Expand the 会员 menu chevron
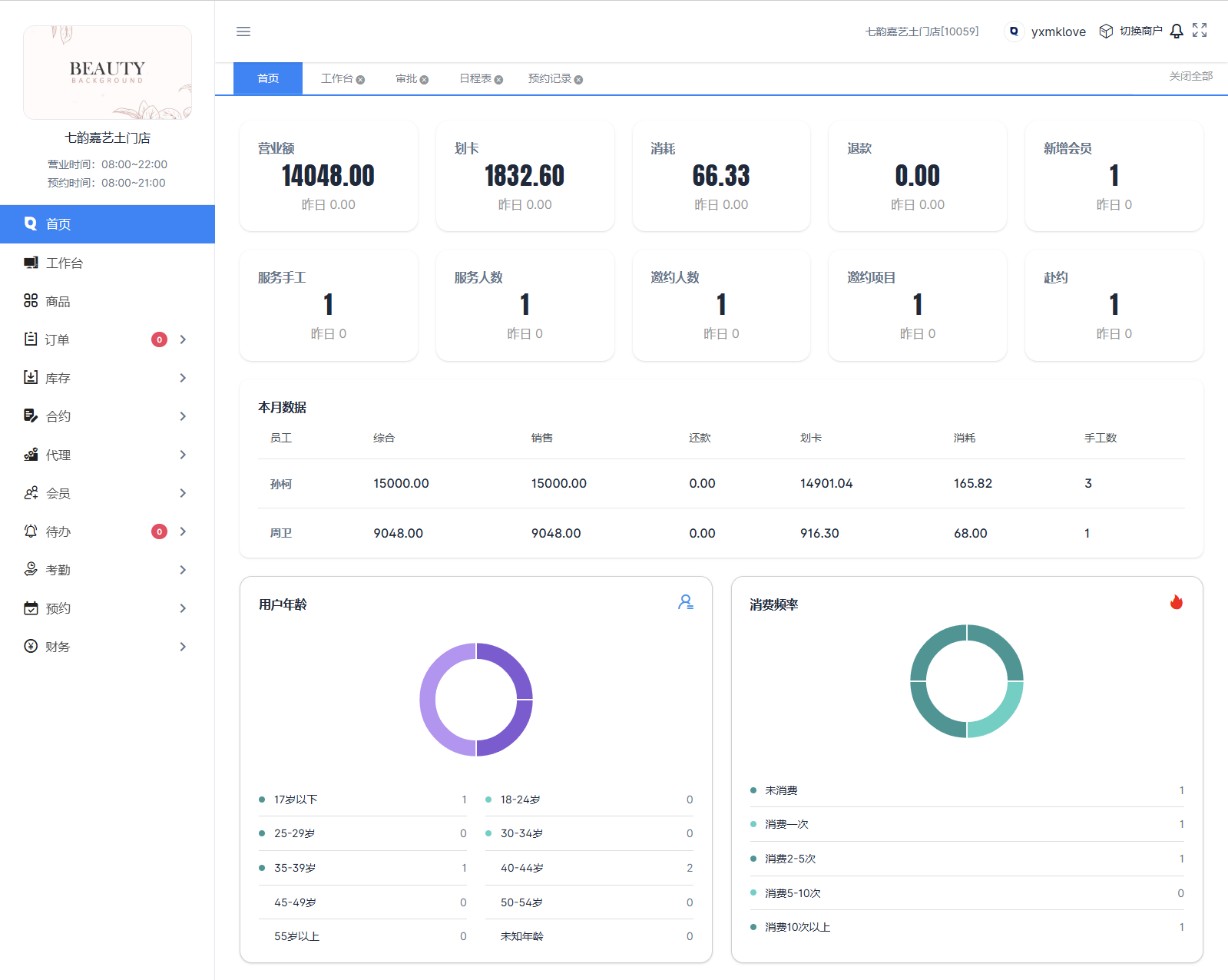Screen dimensions: 1228x980 (x=183, y=493)
